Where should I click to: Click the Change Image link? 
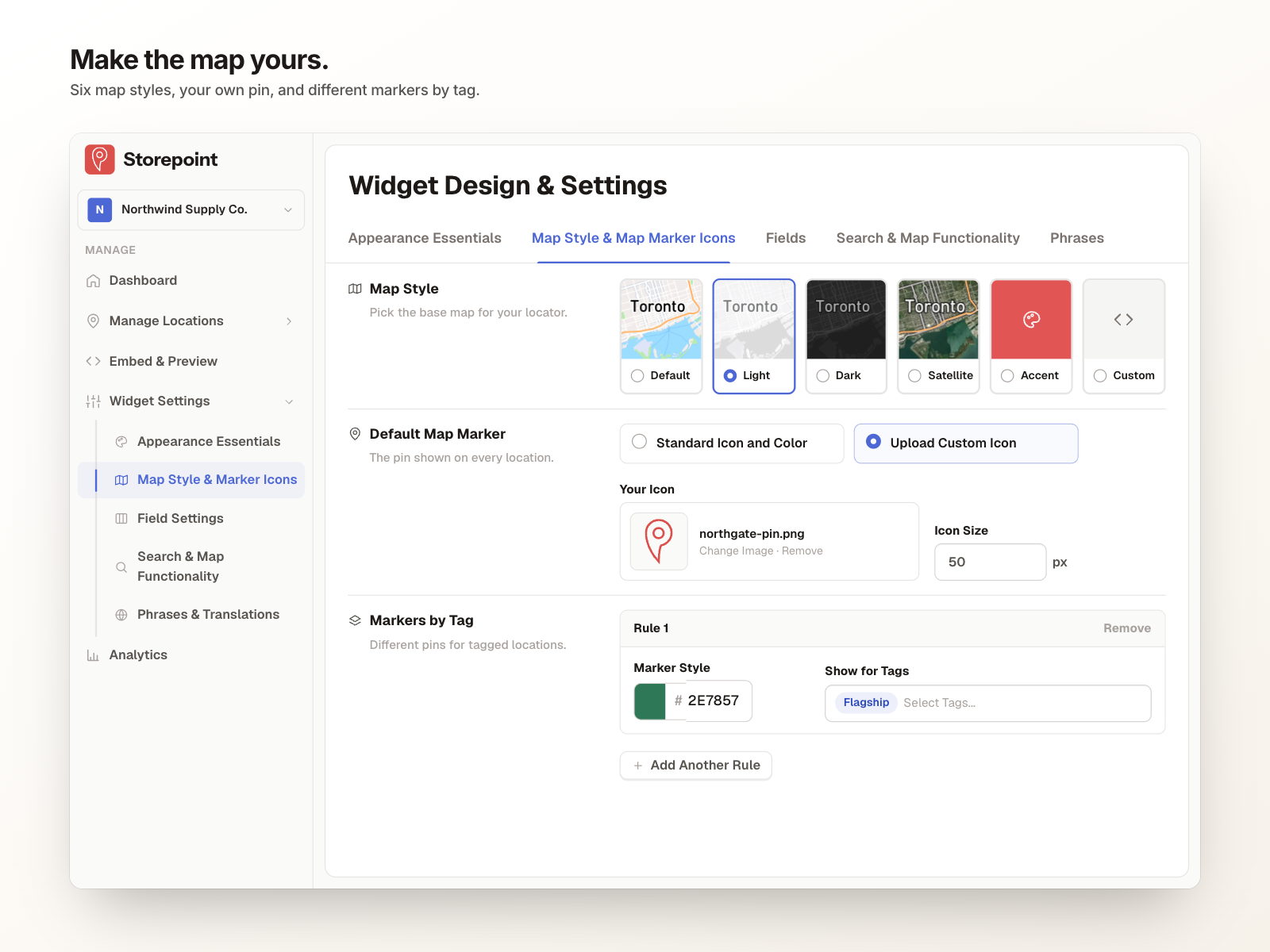736,551
